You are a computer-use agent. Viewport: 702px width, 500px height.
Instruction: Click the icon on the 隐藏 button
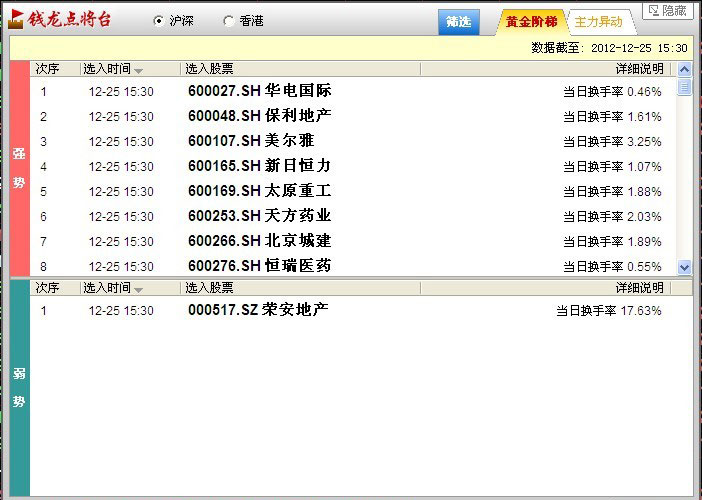(x=654, y=11)
